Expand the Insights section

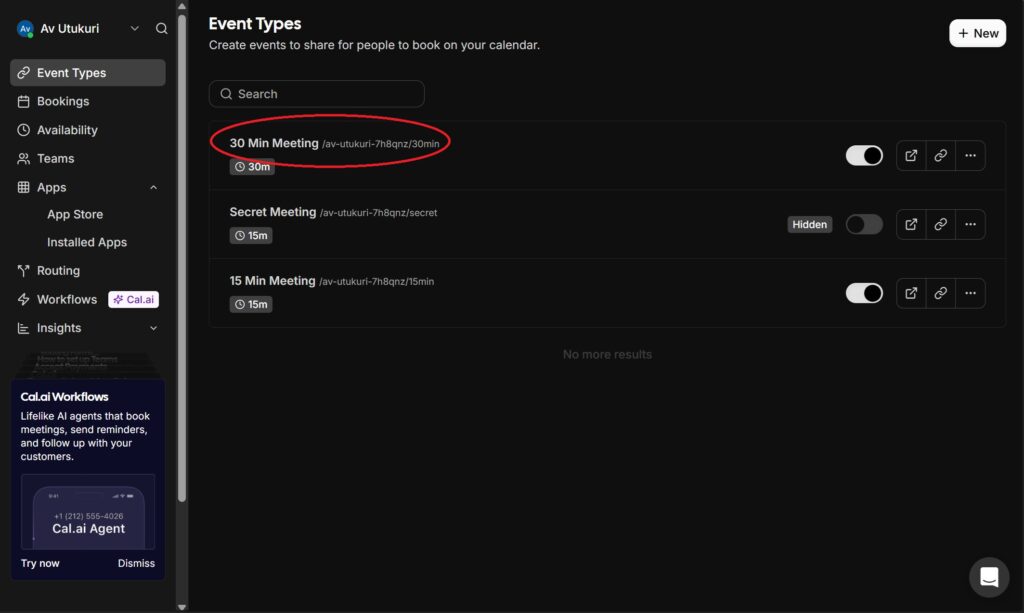pos(153,328)
